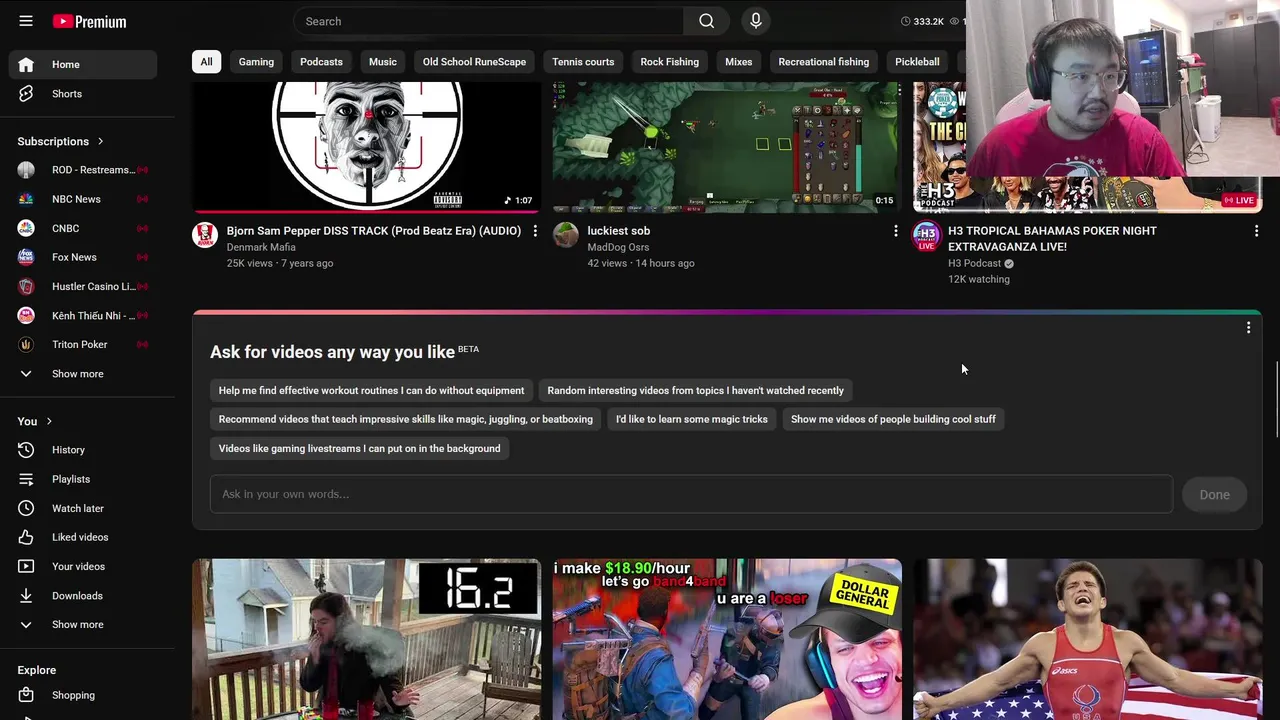Open the Dollar General $18.90/hour thumbnail

point(727,639)
